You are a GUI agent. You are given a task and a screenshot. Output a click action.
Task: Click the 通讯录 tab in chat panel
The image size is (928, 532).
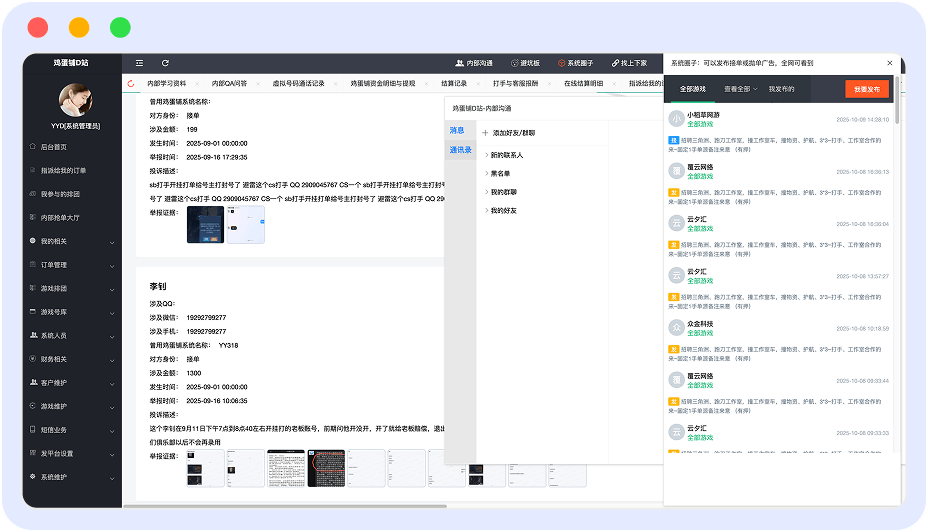coord(460,150)
